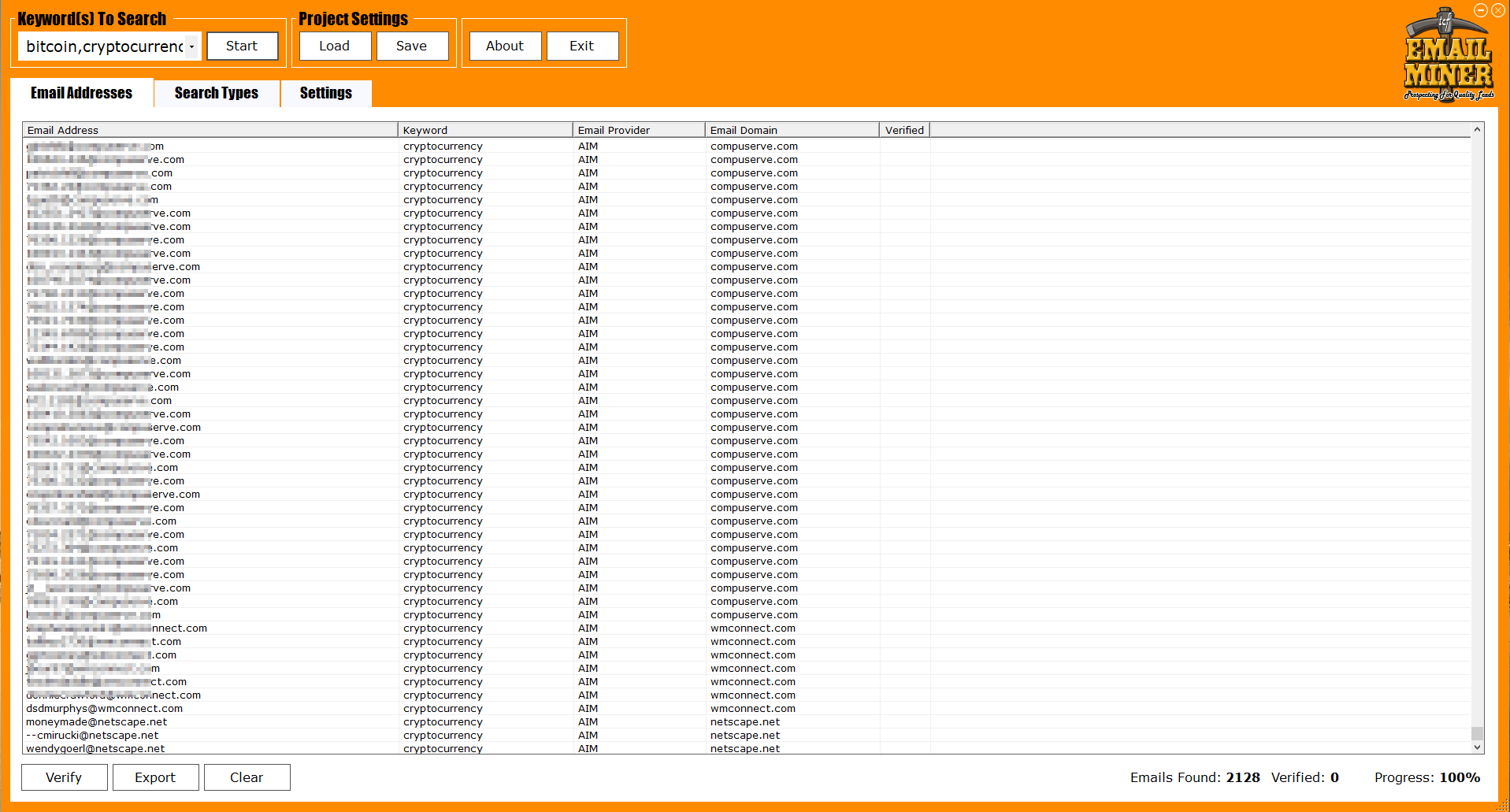Click cryptocurrency keyword in --cmirucki row
The width and height of the screenshot is (1510, 812).
[x=443, y=736]
